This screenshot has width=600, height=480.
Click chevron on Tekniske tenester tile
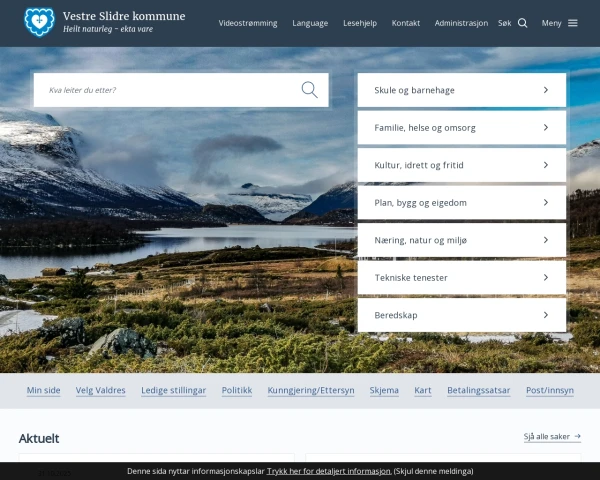point(545,277)
